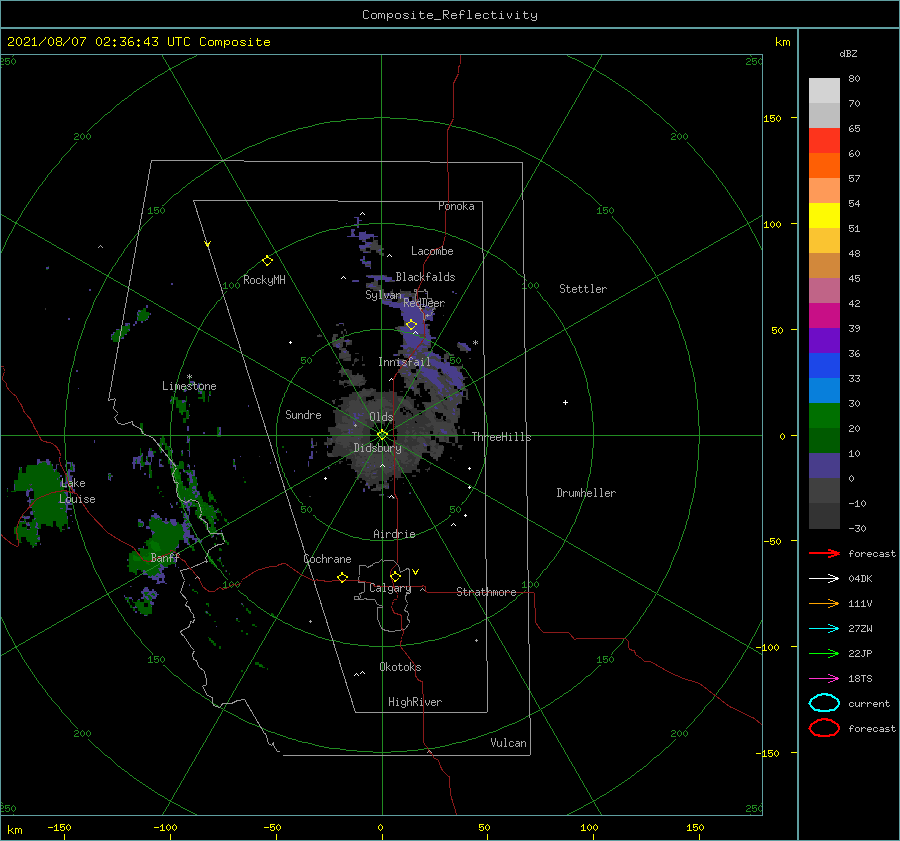Click the green 22JP arrow symbol
The width and height of the screenshot is (900, 841).
click(824, 653)
